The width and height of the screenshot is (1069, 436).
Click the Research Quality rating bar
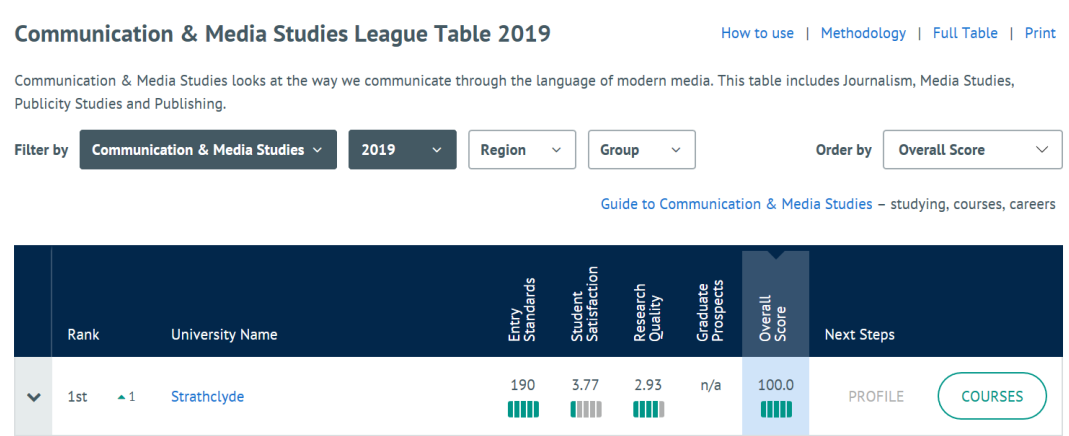649,409
